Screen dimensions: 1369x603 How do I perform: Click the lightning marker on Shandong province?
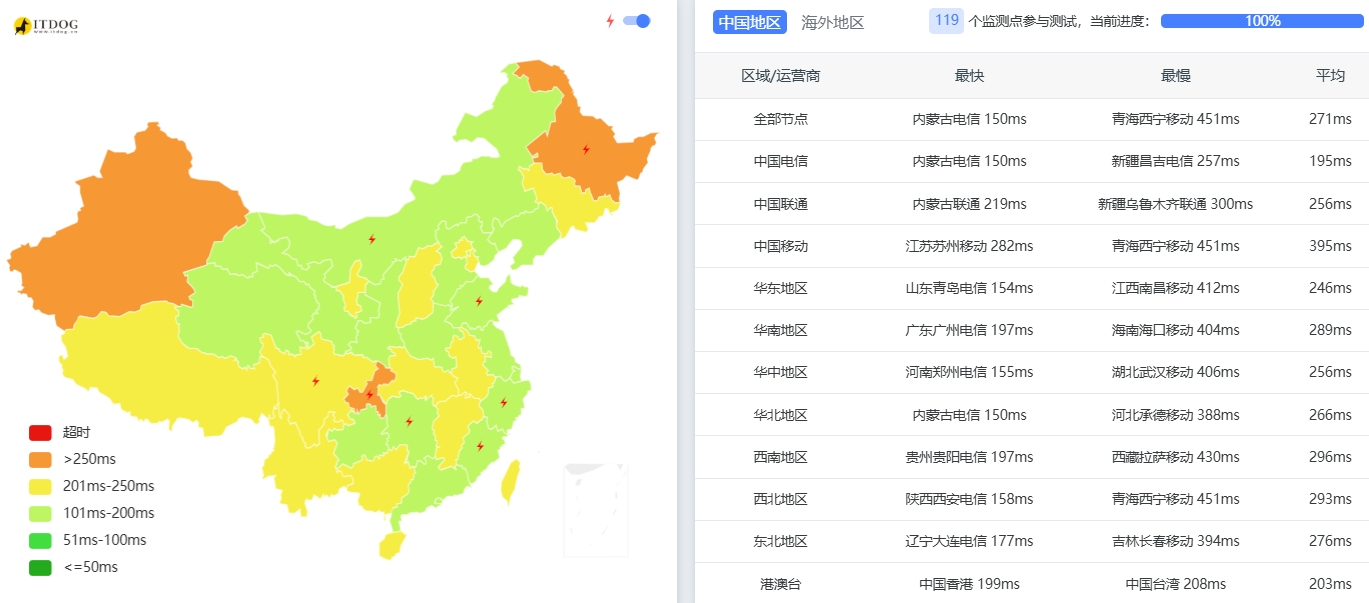[x=479, y=301]
